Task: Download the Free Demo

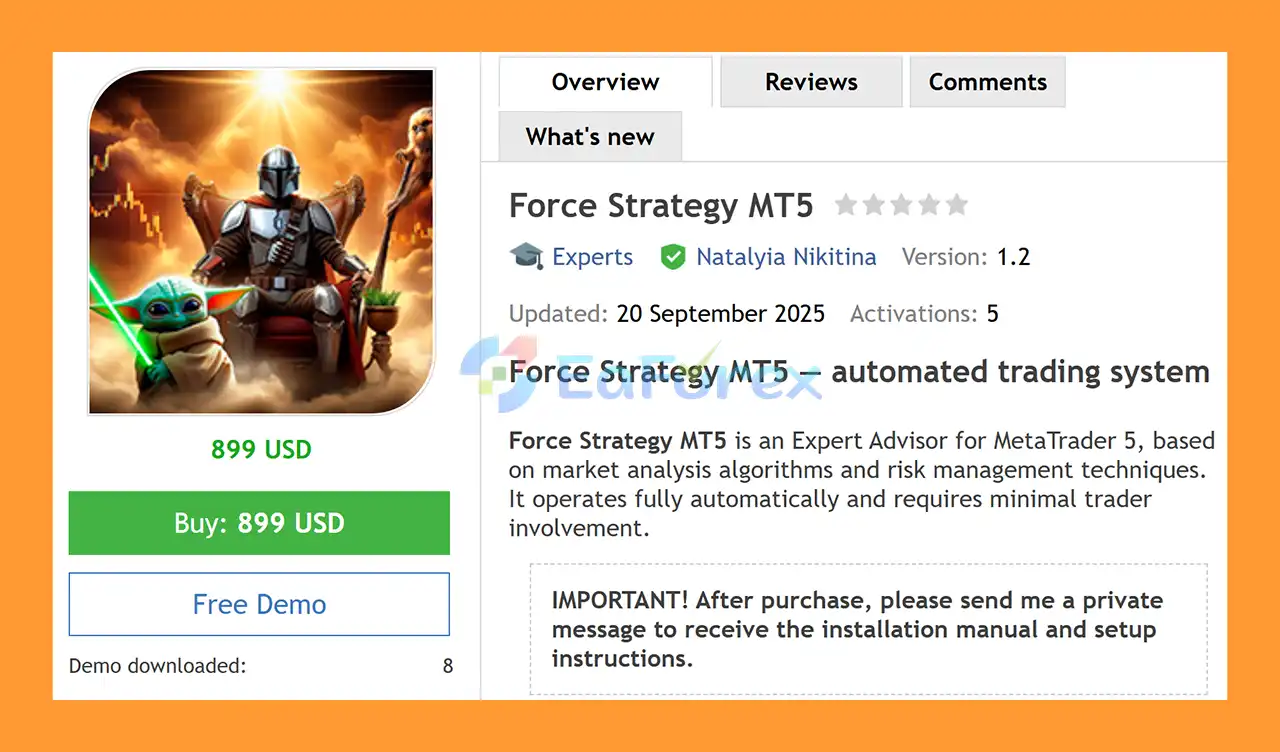Action: point(259,604)
